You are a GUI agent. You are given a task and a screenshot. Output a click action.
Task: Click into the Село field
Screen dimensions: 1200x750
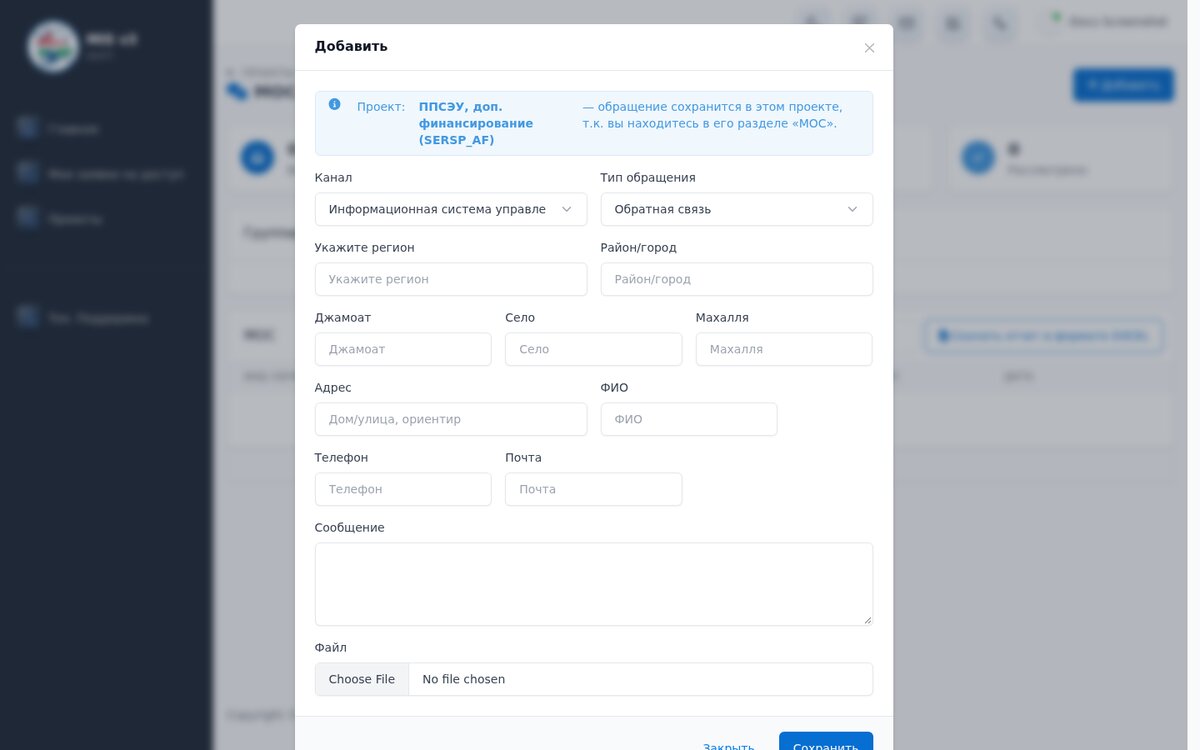point(594,349)
